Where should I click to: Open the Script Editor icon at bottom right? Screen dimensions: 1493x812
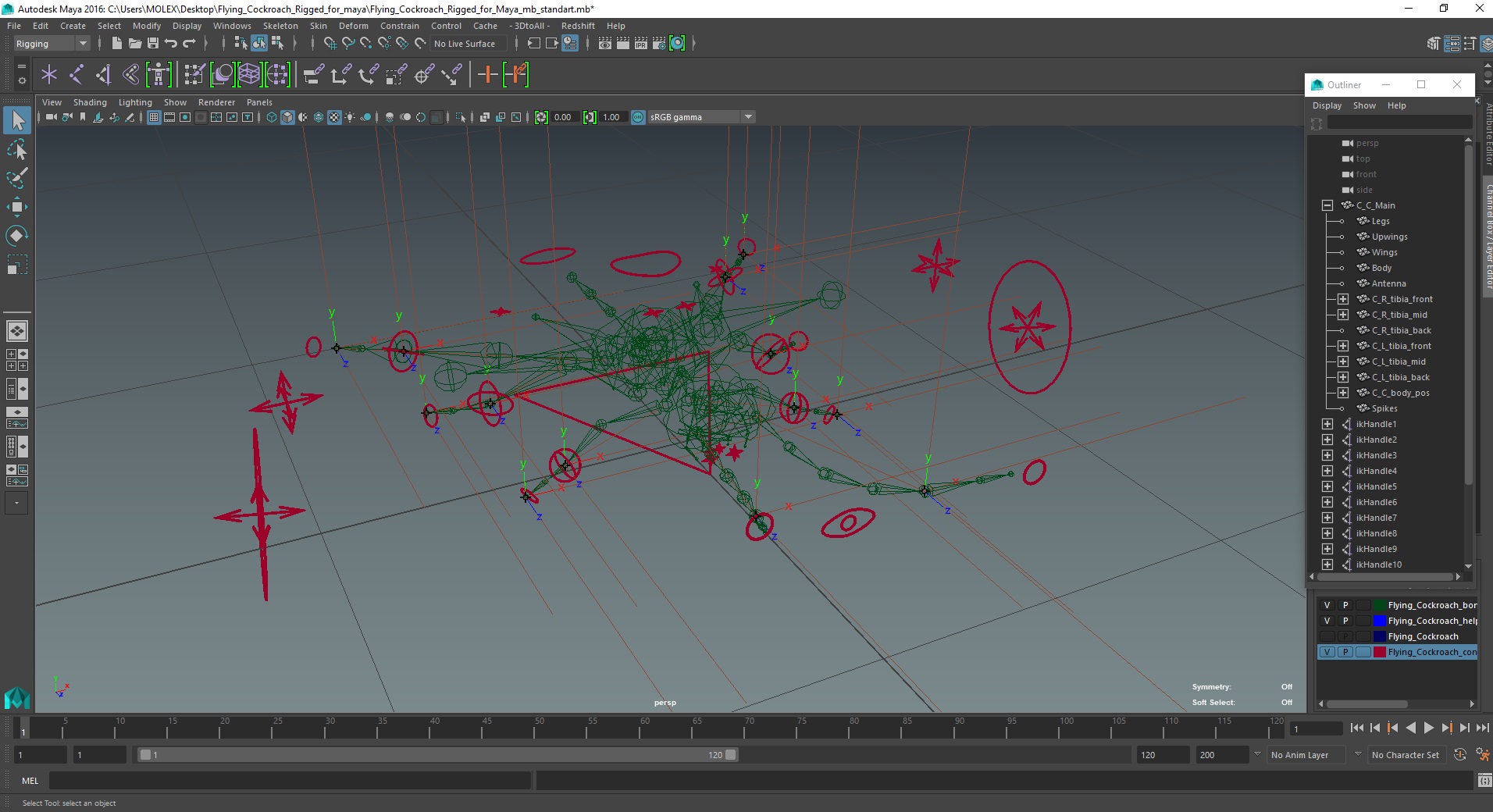1484,781
